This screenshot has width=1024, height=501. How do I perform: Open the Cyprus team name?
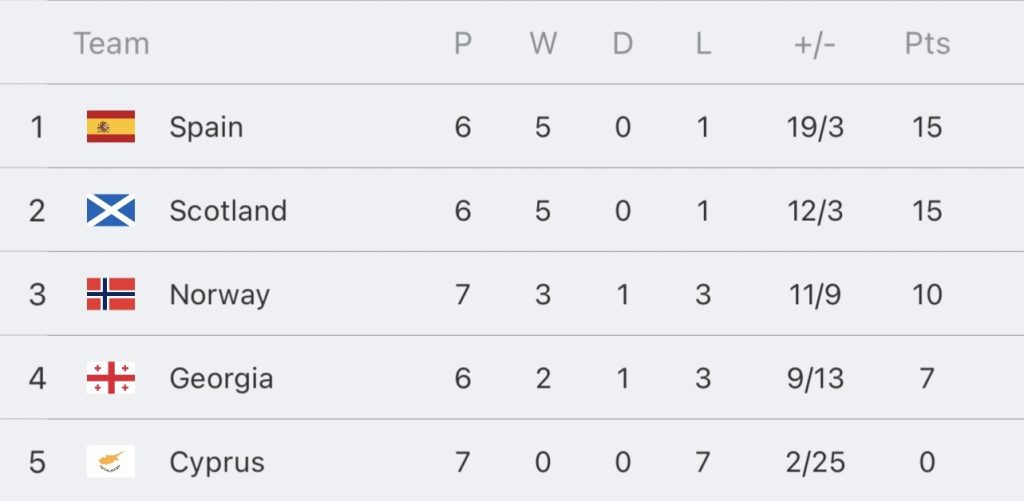[x=217, y=463]
